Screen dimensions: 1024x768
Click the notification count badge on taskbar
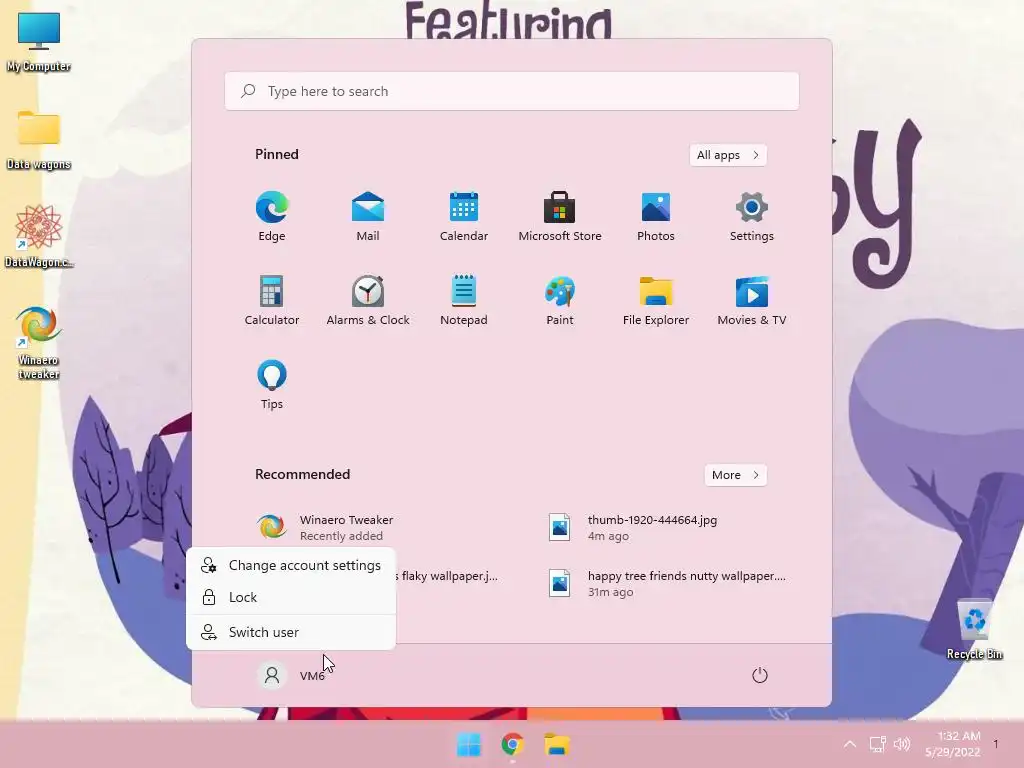tap(996, 744)
